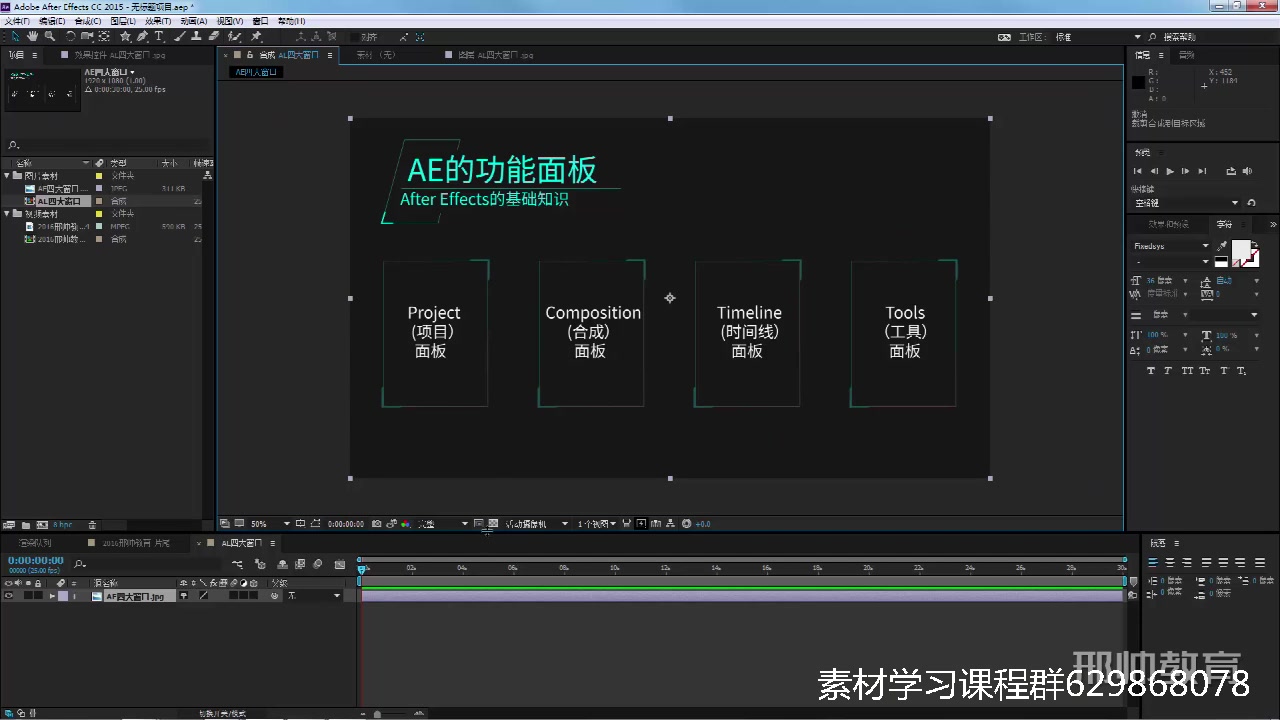Hide the AE四大窗口.jpg layer
The width and height of the screenshot is (1280, 720).
pos(8,595)
